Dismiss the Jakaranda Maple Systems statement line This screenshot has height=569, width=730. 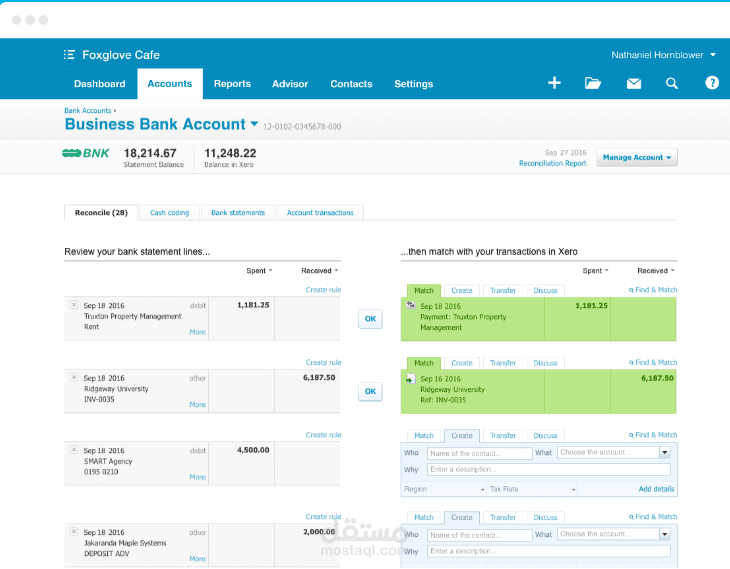(74, 531)
